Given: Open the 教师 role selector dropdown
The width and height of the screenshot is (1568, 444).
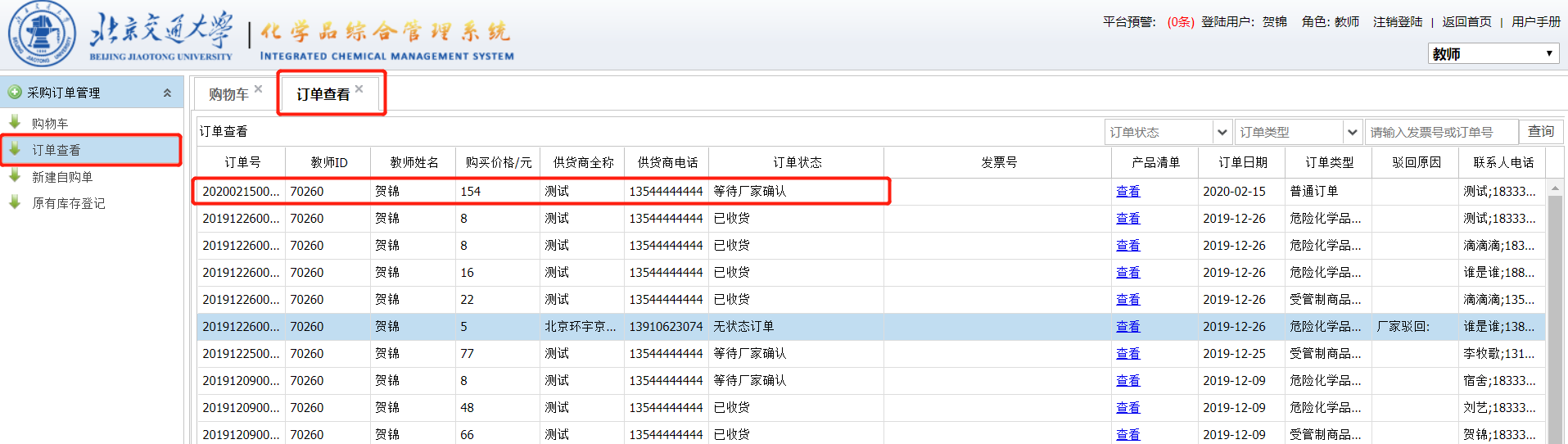Looking at the screenshot, I should pos(1493,54).
